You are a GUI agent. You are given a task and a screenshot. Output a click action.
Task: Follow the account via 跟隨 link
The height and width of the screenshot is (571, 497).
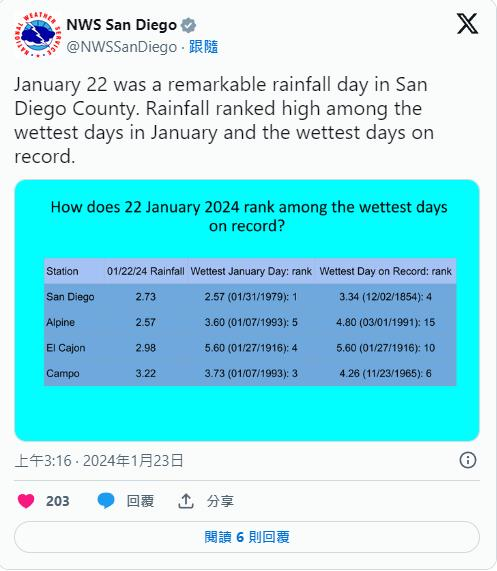click(x=204, y=47)
